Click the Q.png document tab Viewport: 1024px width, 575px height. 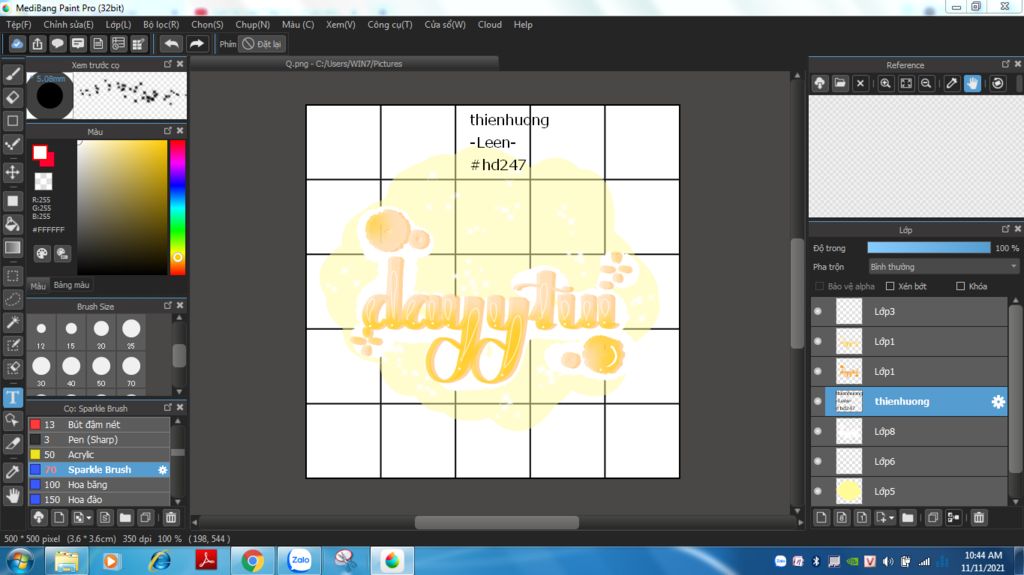(344, 64)
